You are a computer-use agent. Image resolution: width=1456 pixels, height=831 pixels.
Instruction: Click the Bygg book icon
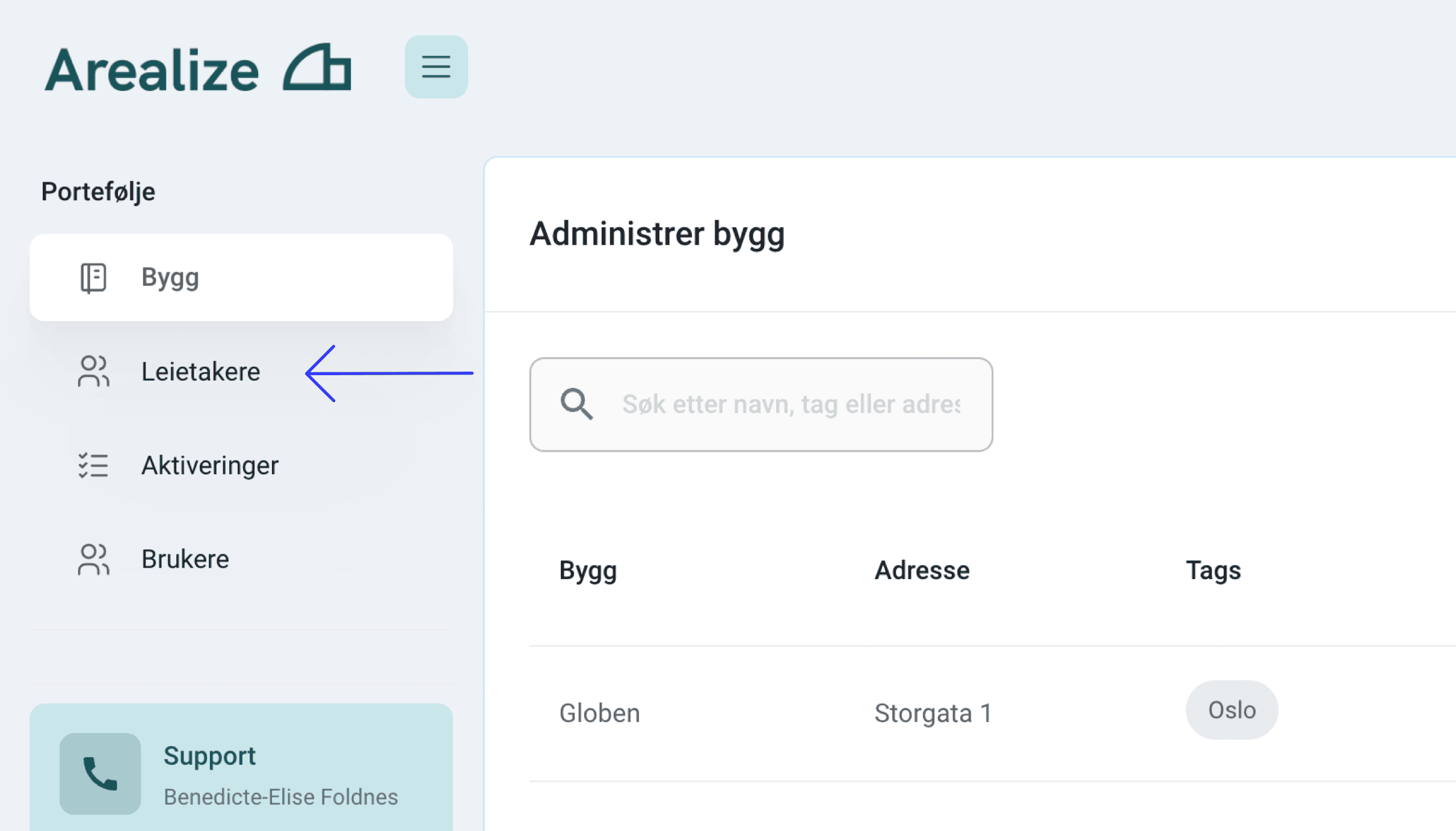[x=93, y=278]
